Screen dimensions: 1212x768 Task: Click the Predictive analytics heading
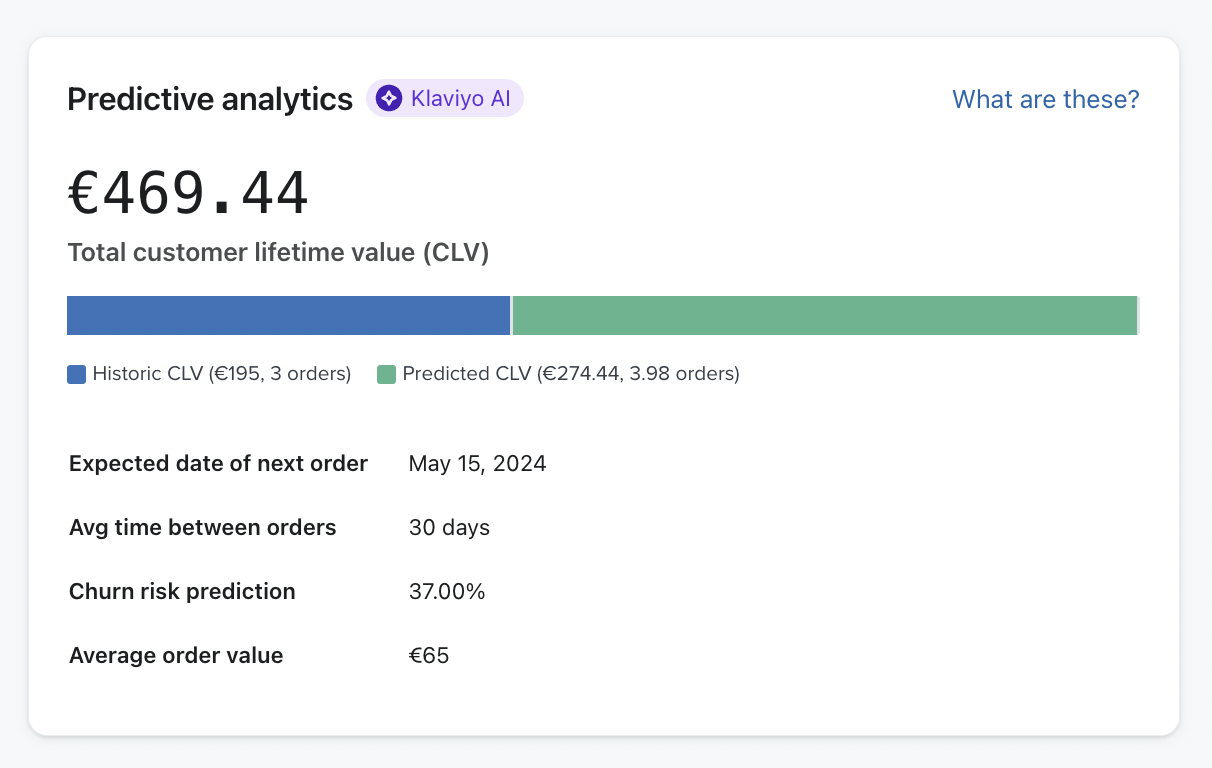(210, 99)
